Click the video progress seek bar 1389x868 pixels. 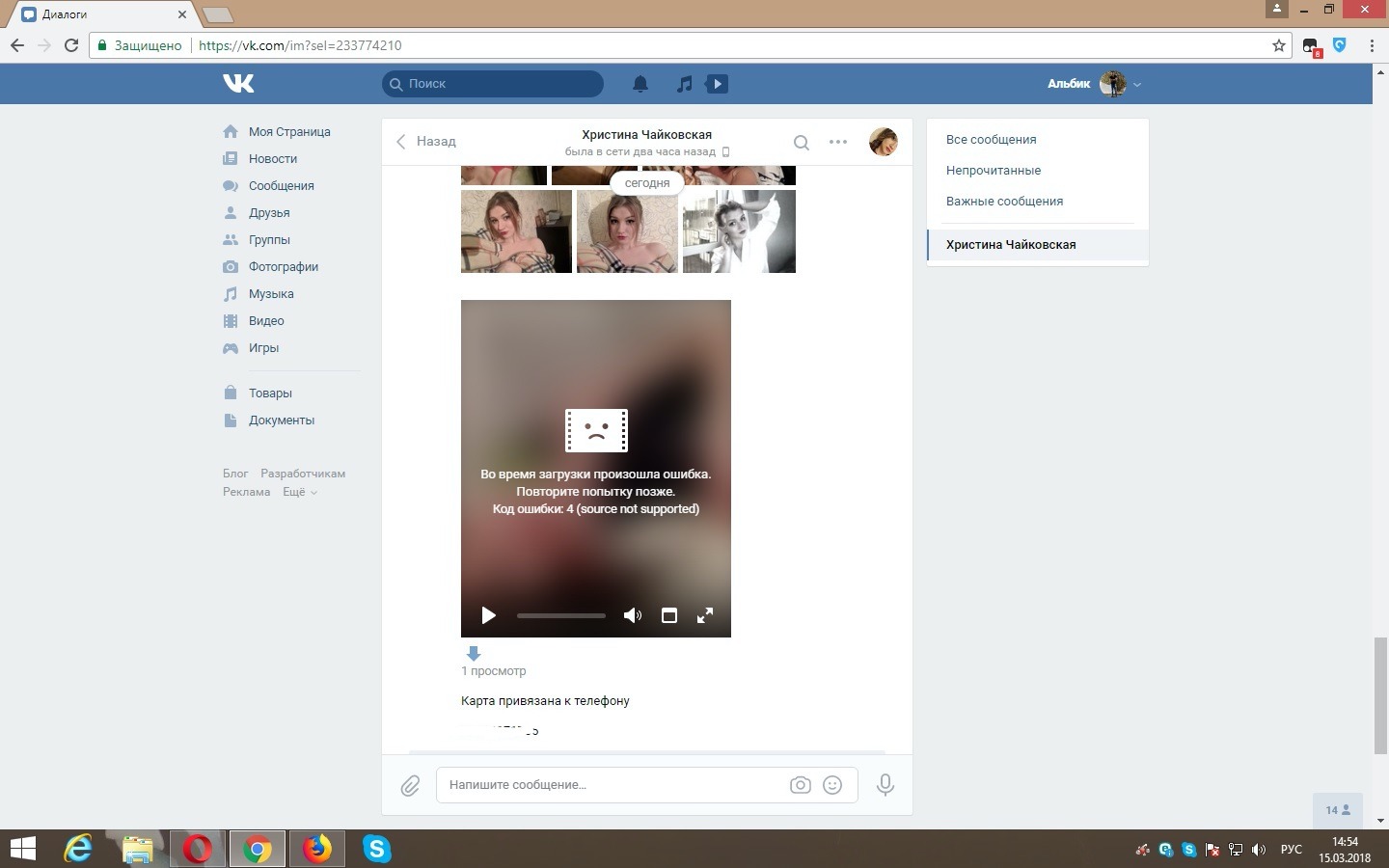click(561, 615)
